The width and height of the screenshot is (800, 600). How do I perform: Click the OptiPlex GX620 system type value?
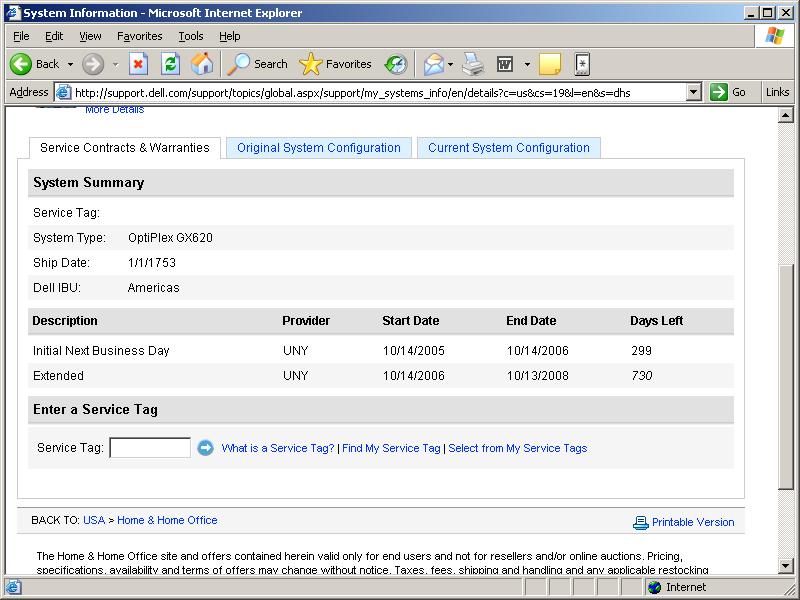(170, 238)
